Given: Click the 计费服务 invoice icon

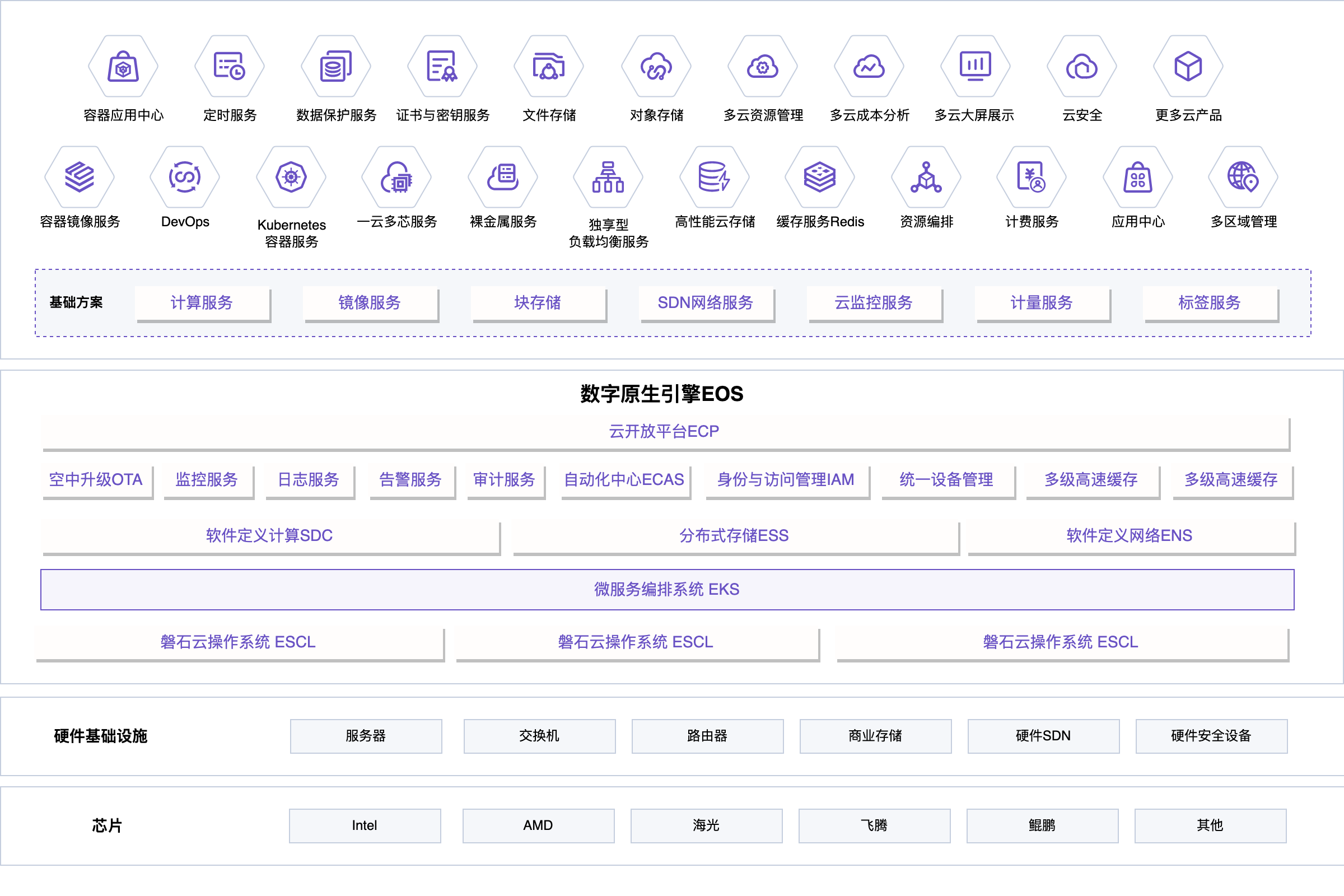Looking at the screenshot, I should (1031, 177).
